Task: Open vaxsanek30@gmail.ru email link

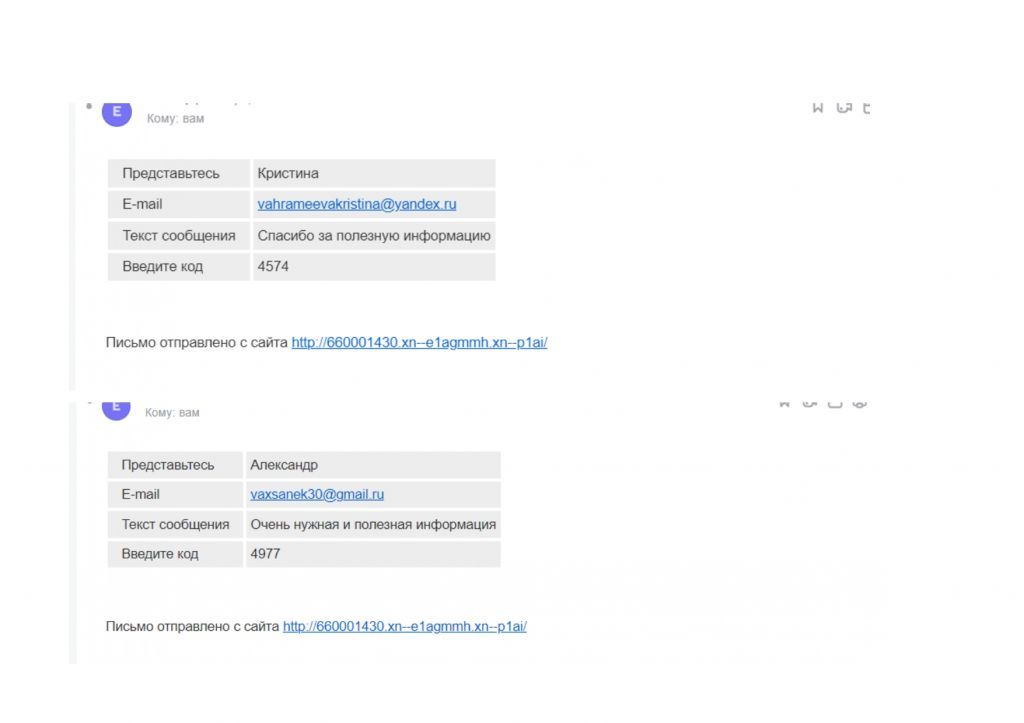Action: click(x=317, y=494)
